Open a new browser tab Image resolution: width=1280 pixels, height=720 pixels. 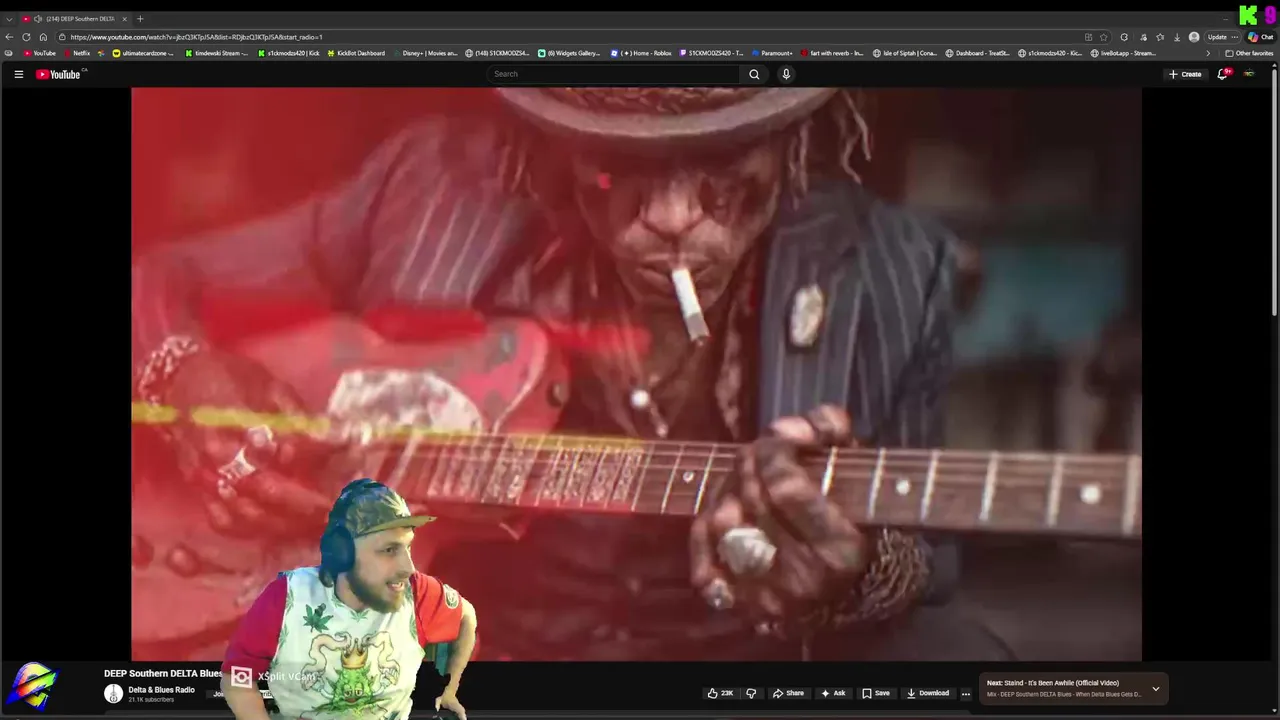tap(140, 19)
